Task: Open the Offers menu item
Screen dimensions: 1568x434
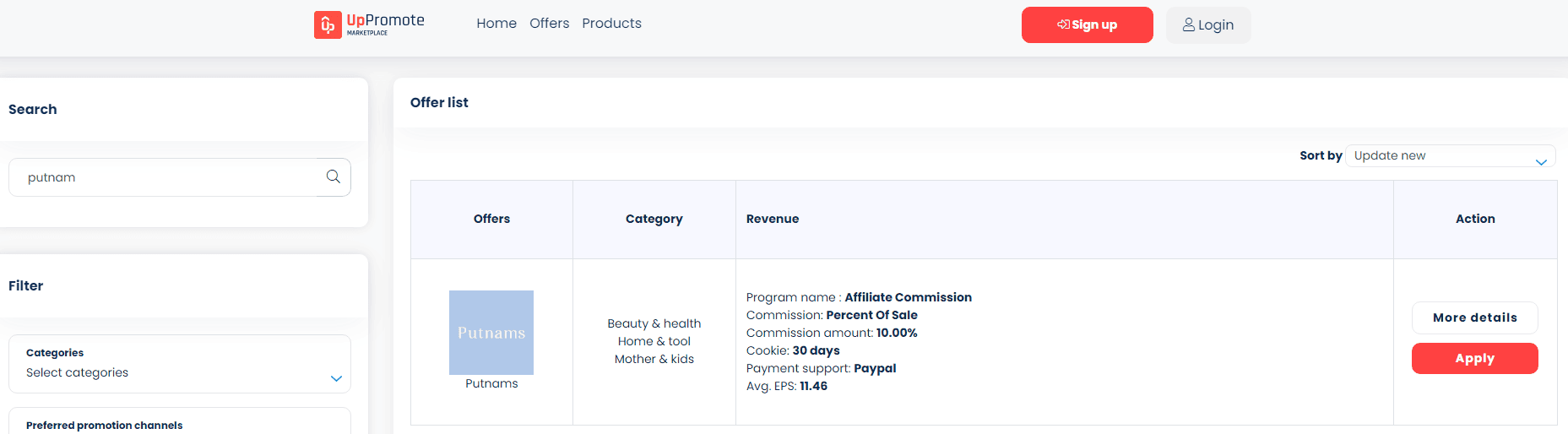Action: click(x=550, y=24)
